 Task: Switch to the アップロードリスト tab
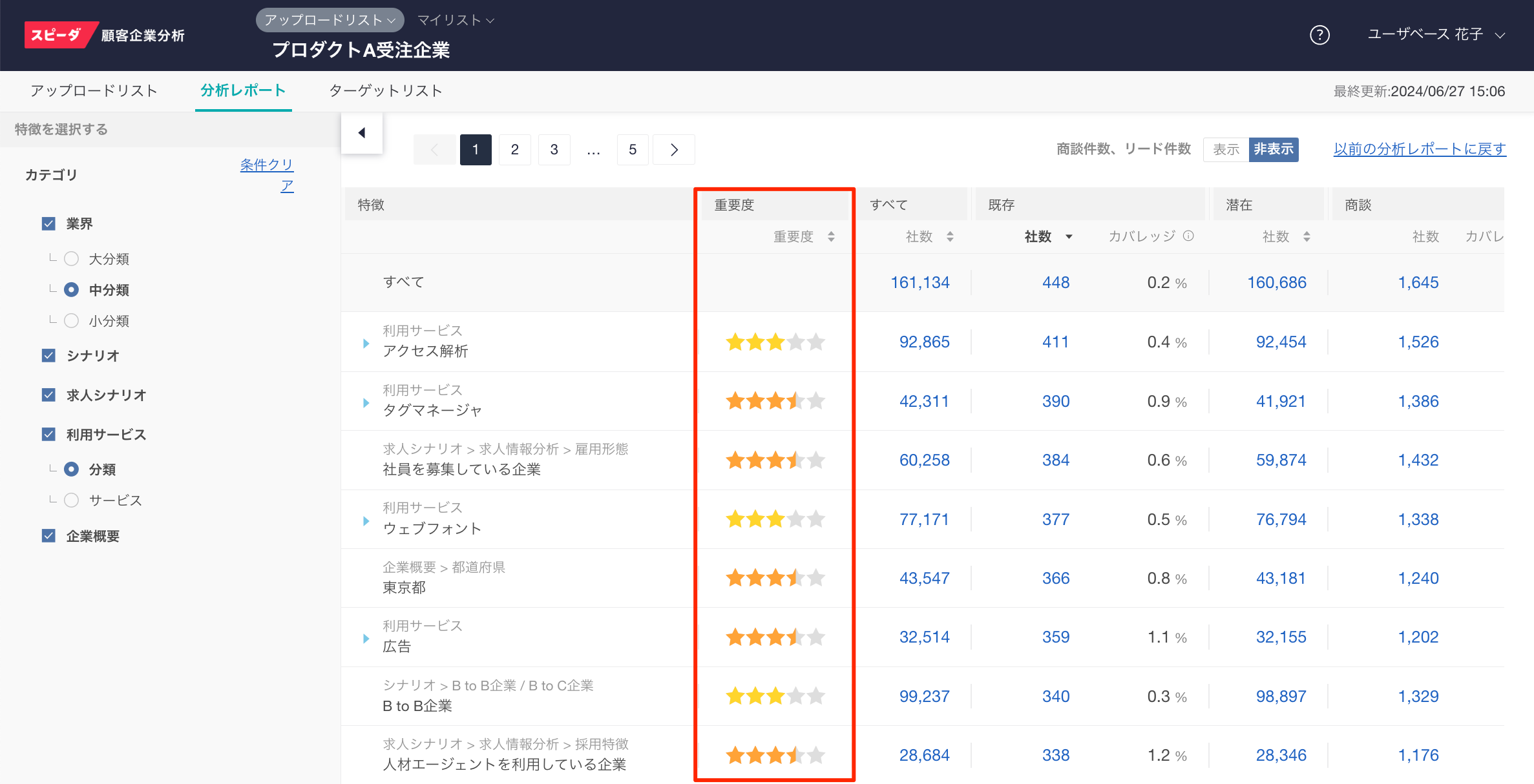pos(94,91)
